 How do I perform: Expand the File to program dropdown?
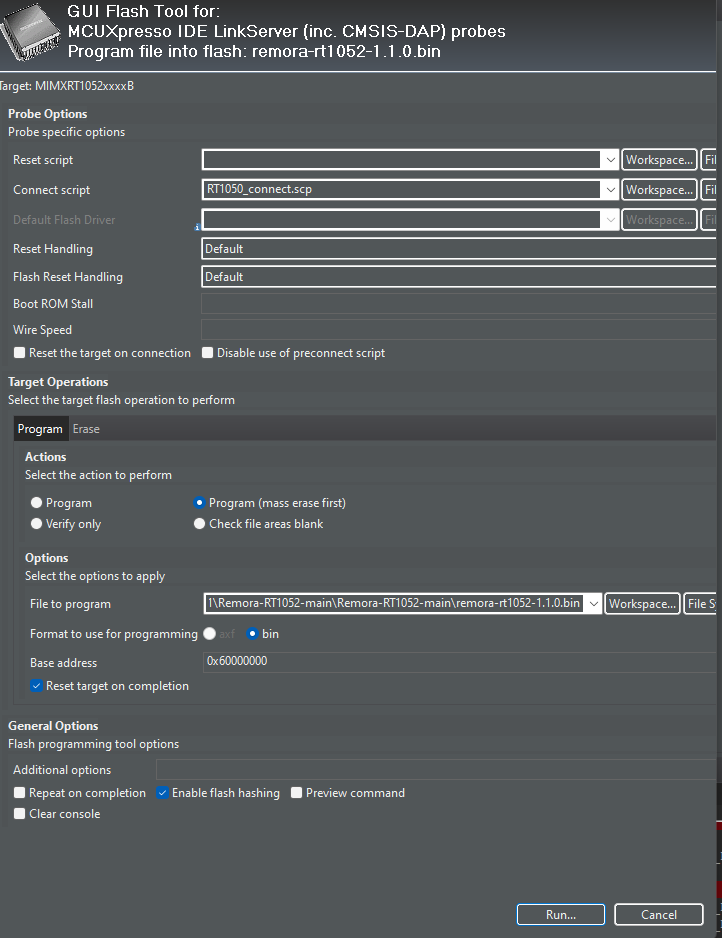tap(593, 604)
